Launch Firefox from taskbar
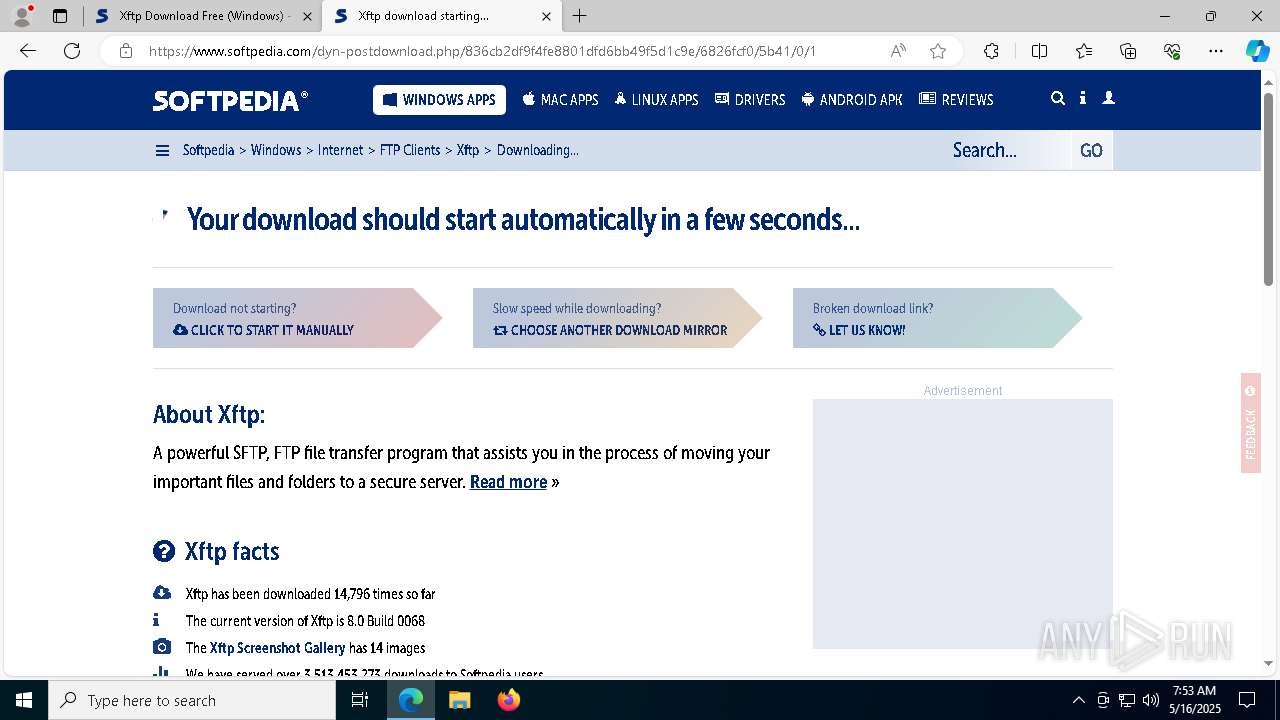Screen dimensions: 1280x720 508,700
